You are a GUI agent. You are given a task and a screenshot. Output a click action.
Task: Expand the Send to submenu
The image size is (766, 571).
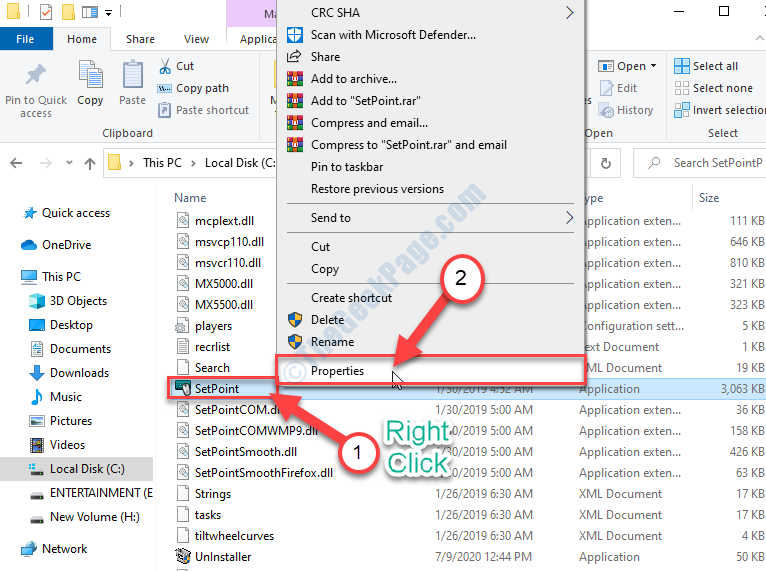click(x=570, y=217)
